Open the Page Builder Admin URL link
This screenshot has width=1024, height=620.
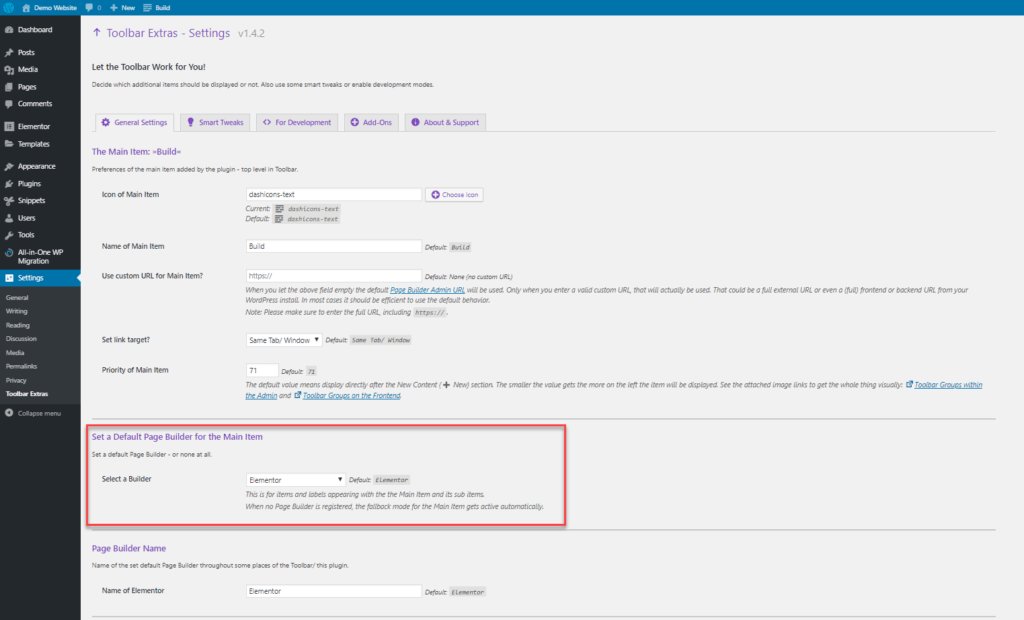point(427,290)
